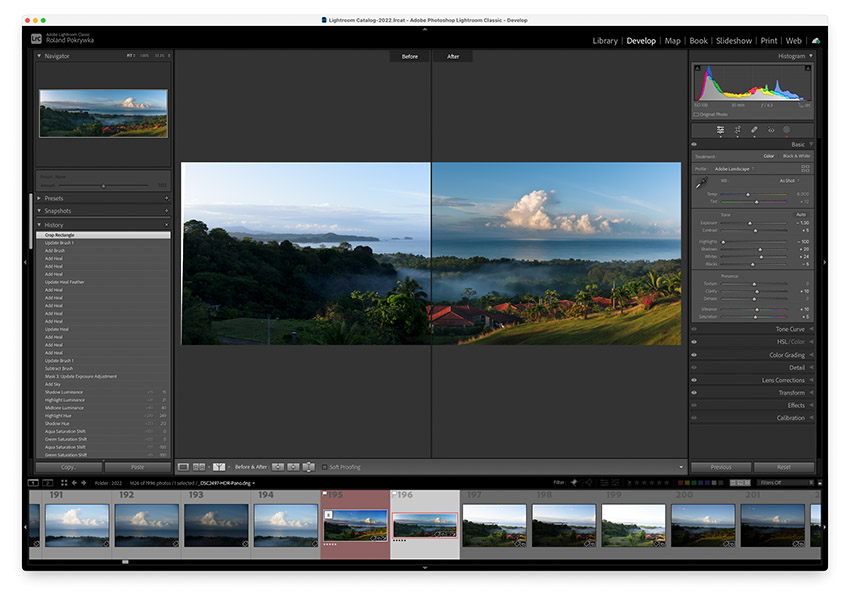Open the Slideshow module
Image resolution: width=850 pixels, height=600 pixels.
(733, 41)
